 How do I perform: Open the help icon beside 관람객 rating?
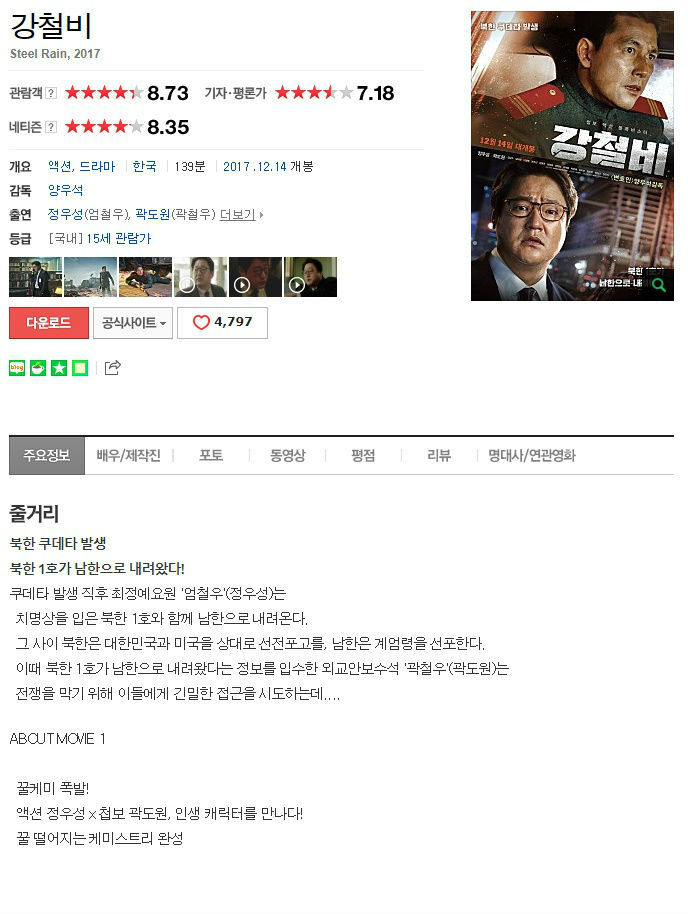(51, 93)
